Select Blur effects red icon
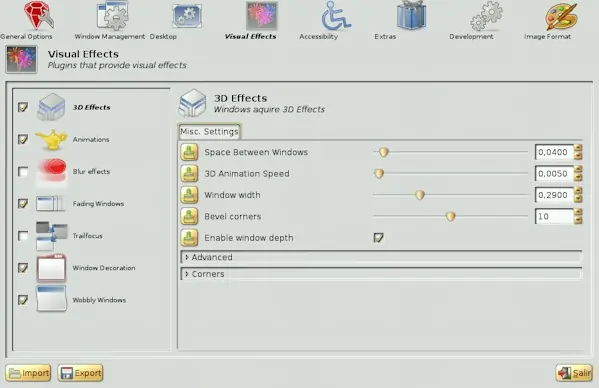The height and width of the screenshot is (388, 599). [x=52, y=172]
